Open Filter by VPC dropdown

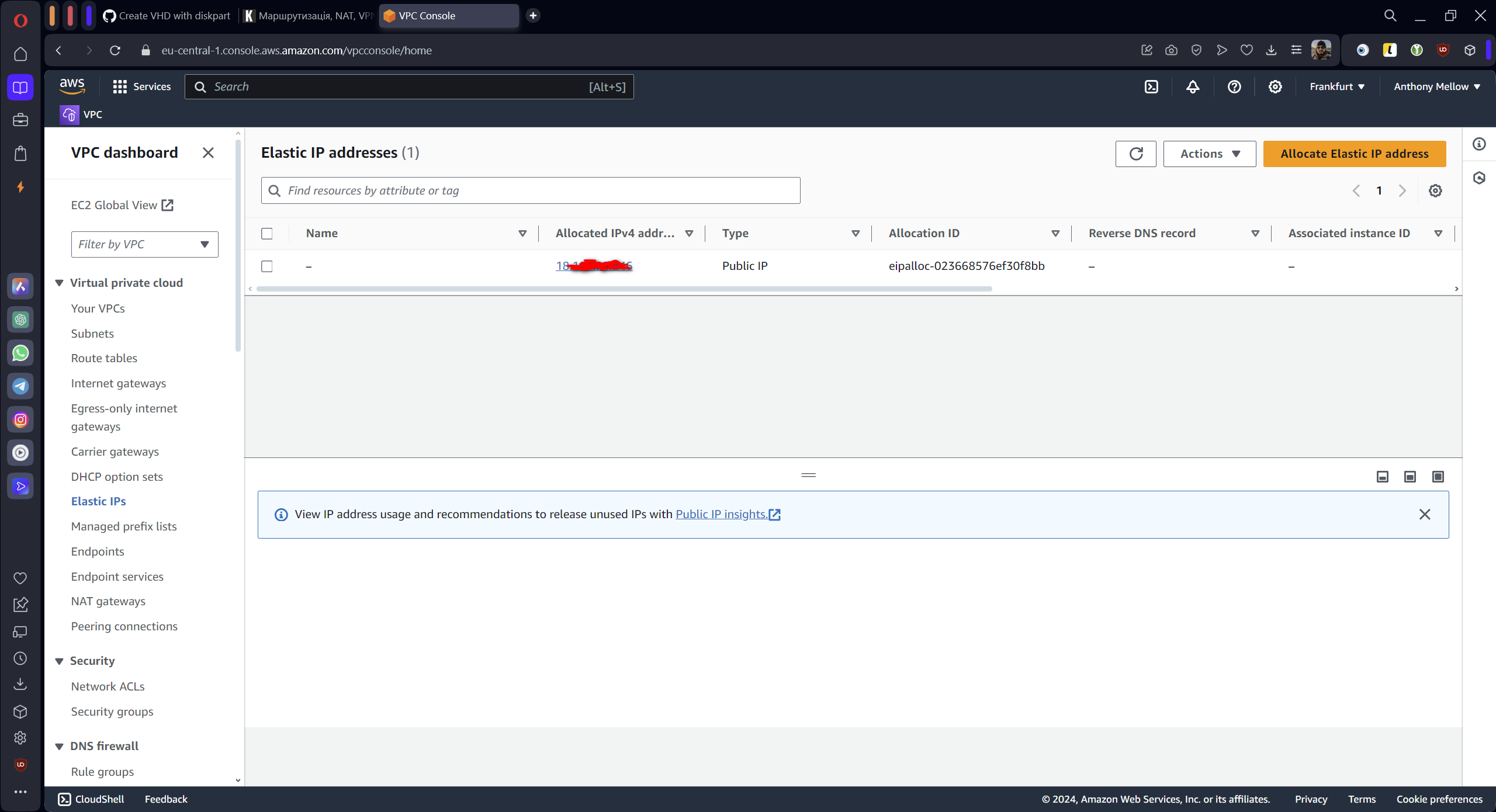(x=144, y=244)
